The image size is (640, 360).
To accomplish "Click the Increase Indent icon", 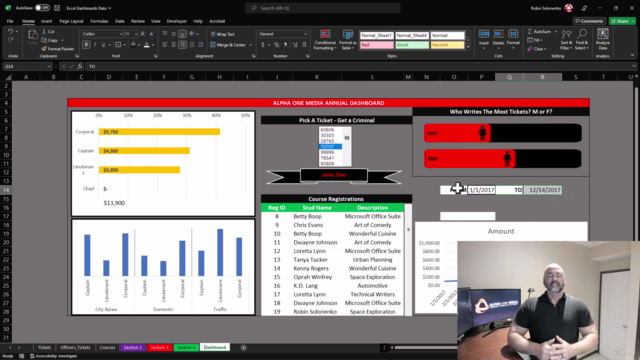I will [200, 45].
